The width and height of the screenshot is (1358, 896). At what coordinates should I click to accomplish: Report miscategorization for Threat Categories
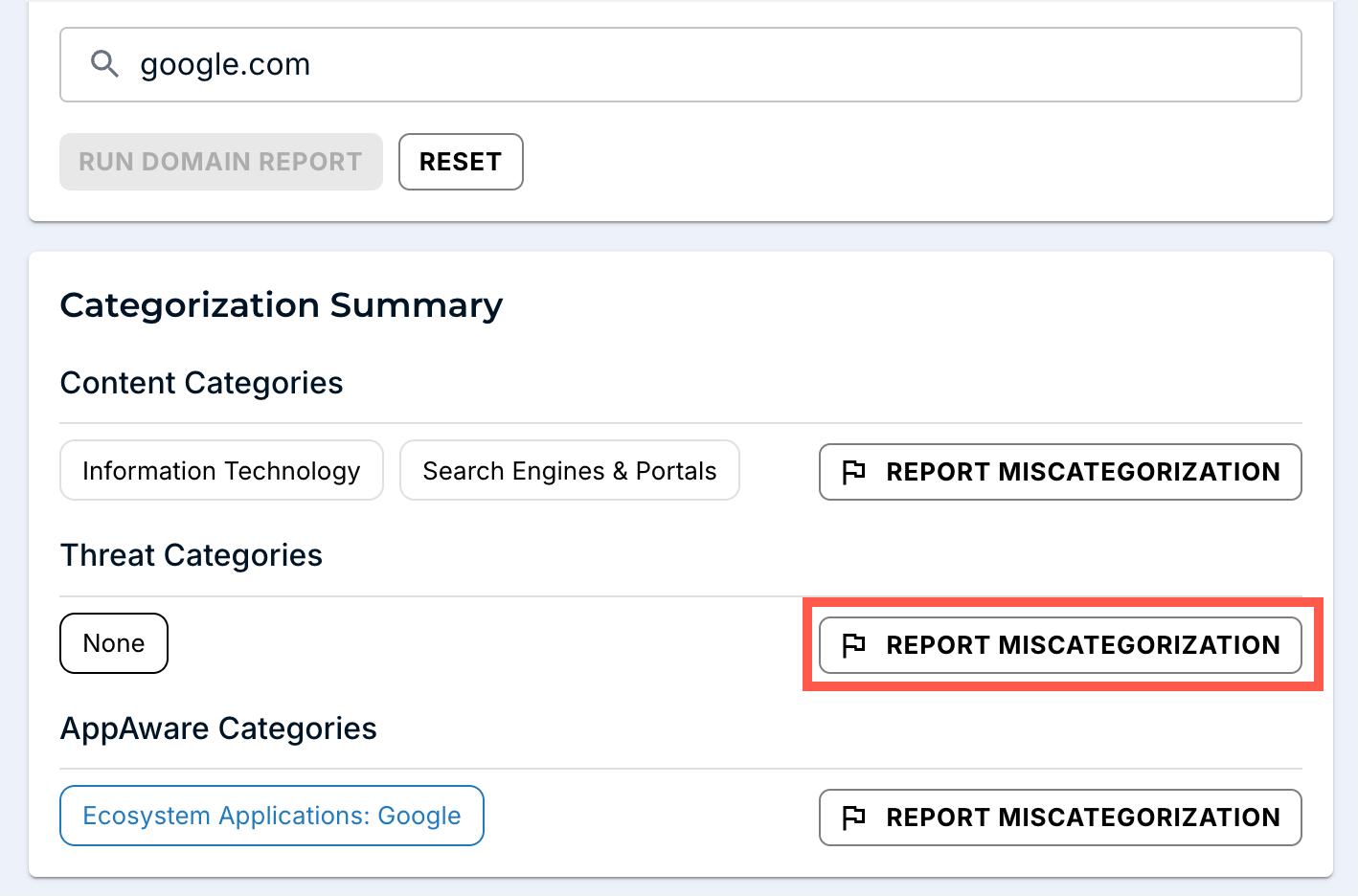[x=1060, y=645]
